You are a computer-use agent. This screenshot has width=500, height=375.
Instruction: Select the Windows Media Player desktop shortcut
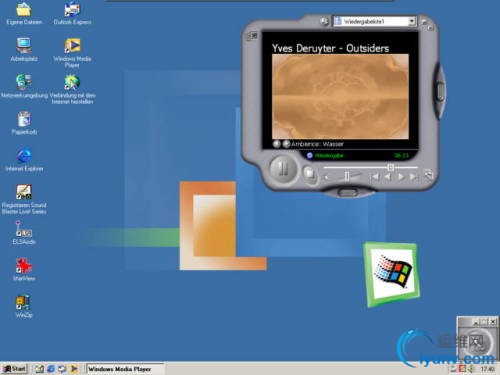point(72,53)
